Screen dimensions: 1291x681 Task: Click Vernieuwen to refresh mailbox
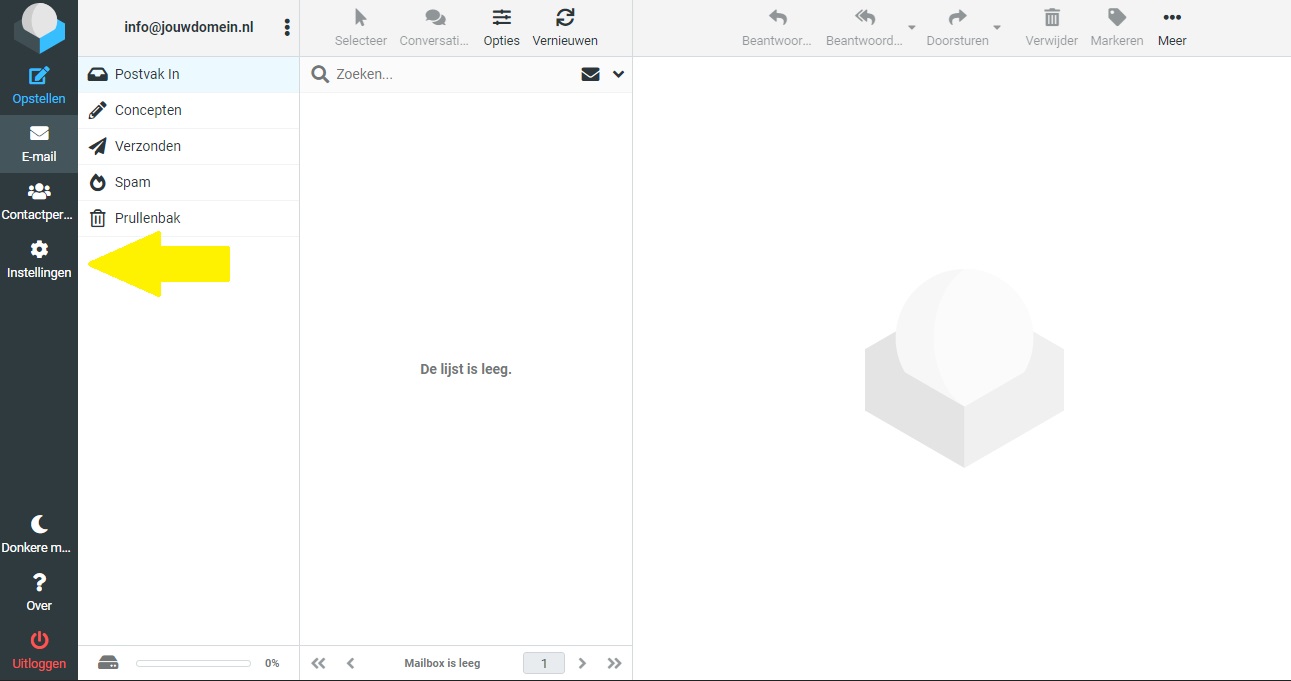pos(565,28)
